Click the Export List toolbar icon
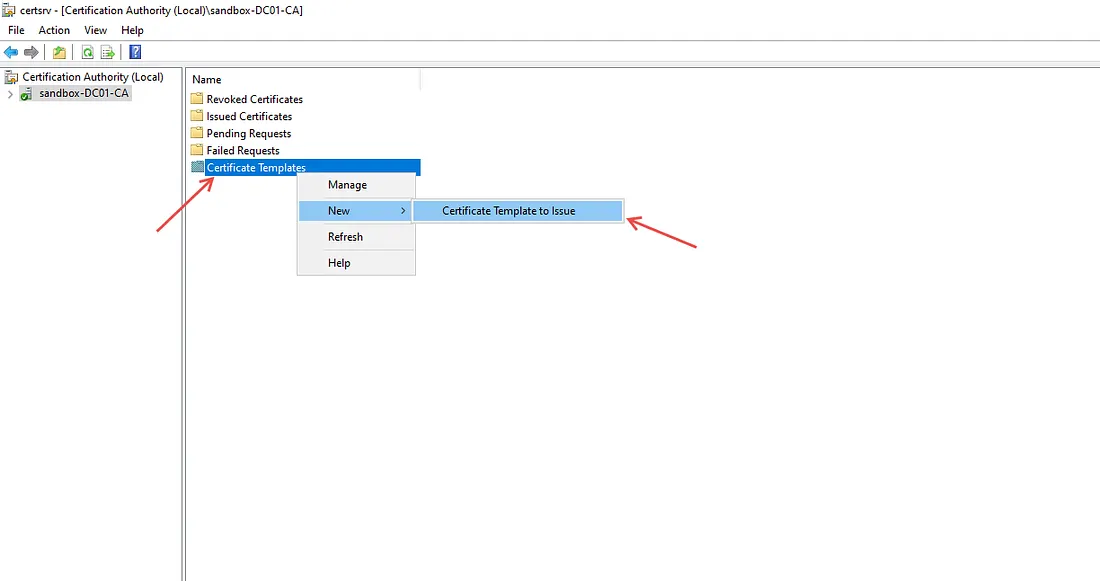This screenshot has width=1100, height=581. pos(107,52)
